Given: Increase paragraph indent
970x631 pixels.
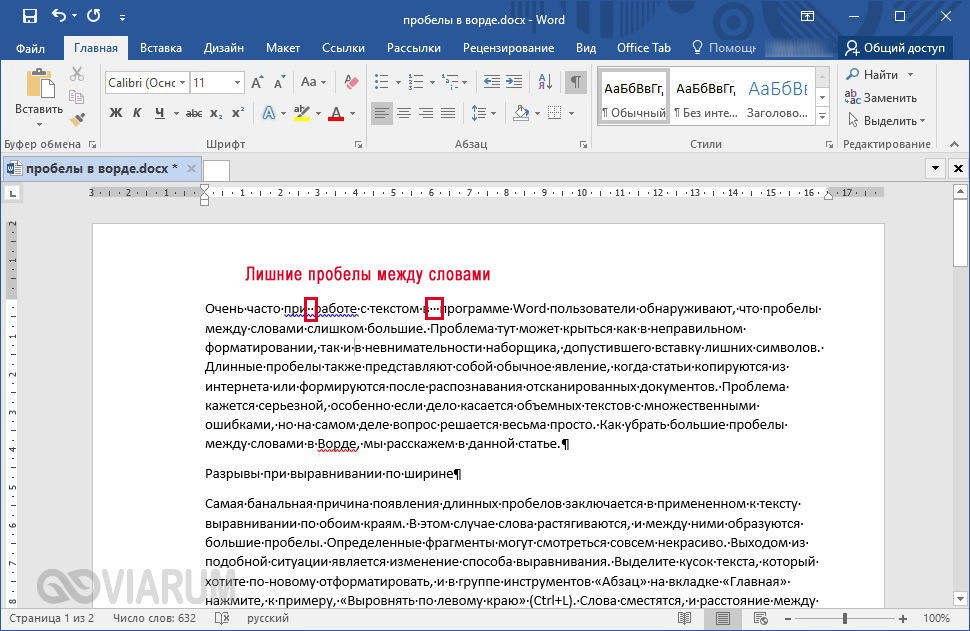Looking at the screenshot, I should (514, 82).
